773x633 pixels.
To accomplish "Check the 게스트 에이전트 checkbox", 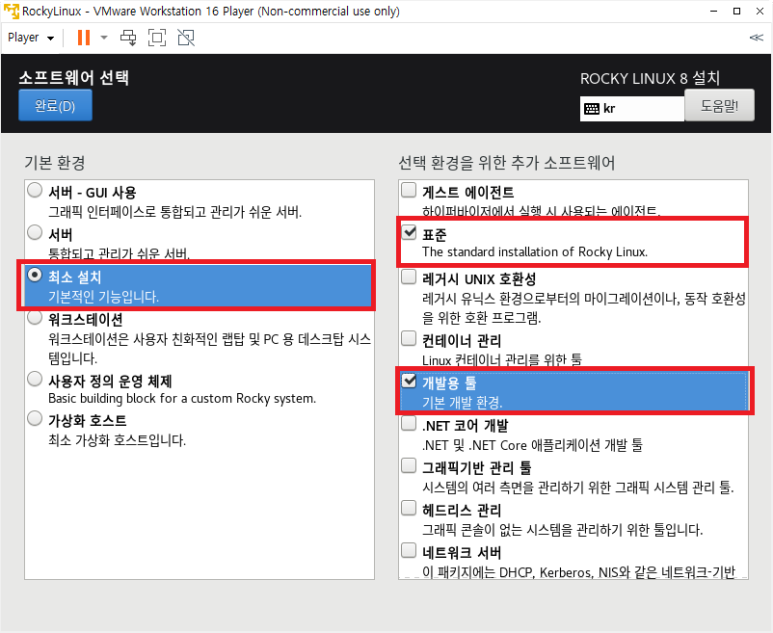I will (409, 190).
